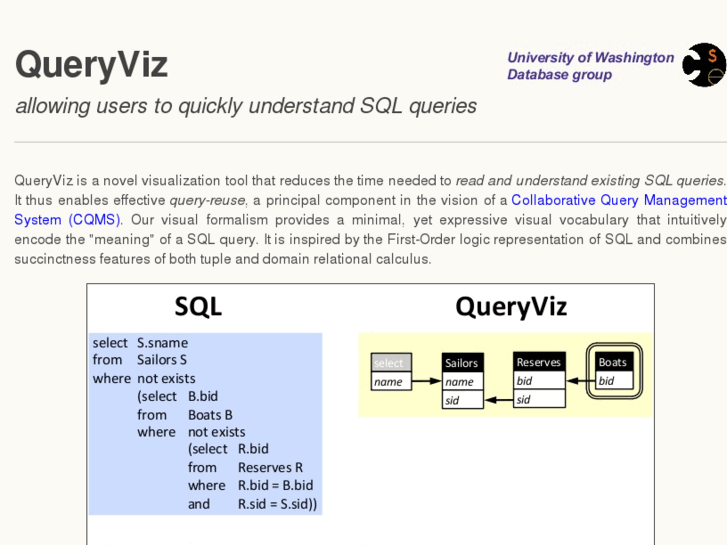The height and width of the screenshot is (545, 727).
Task: Click the University of Washington Database group text
Action: (x=590, y=66)
